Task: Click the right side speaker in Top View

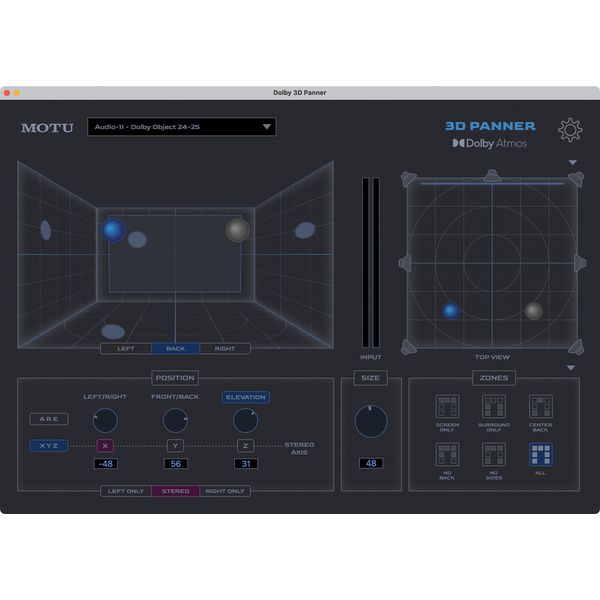Action: (x=580, y=263)
